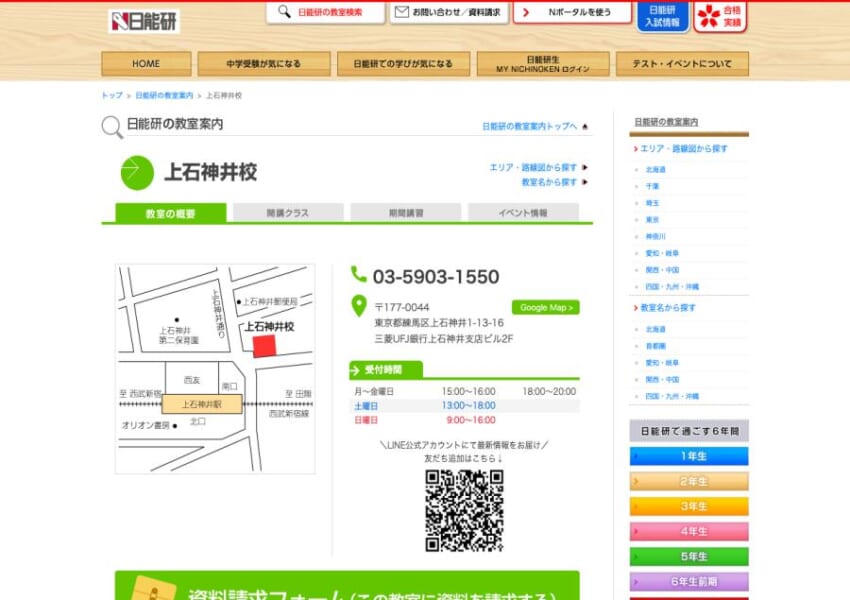Click 神奈川 in the sidebar area list
This screenshot has height=600, width=850.
(655, 237)
